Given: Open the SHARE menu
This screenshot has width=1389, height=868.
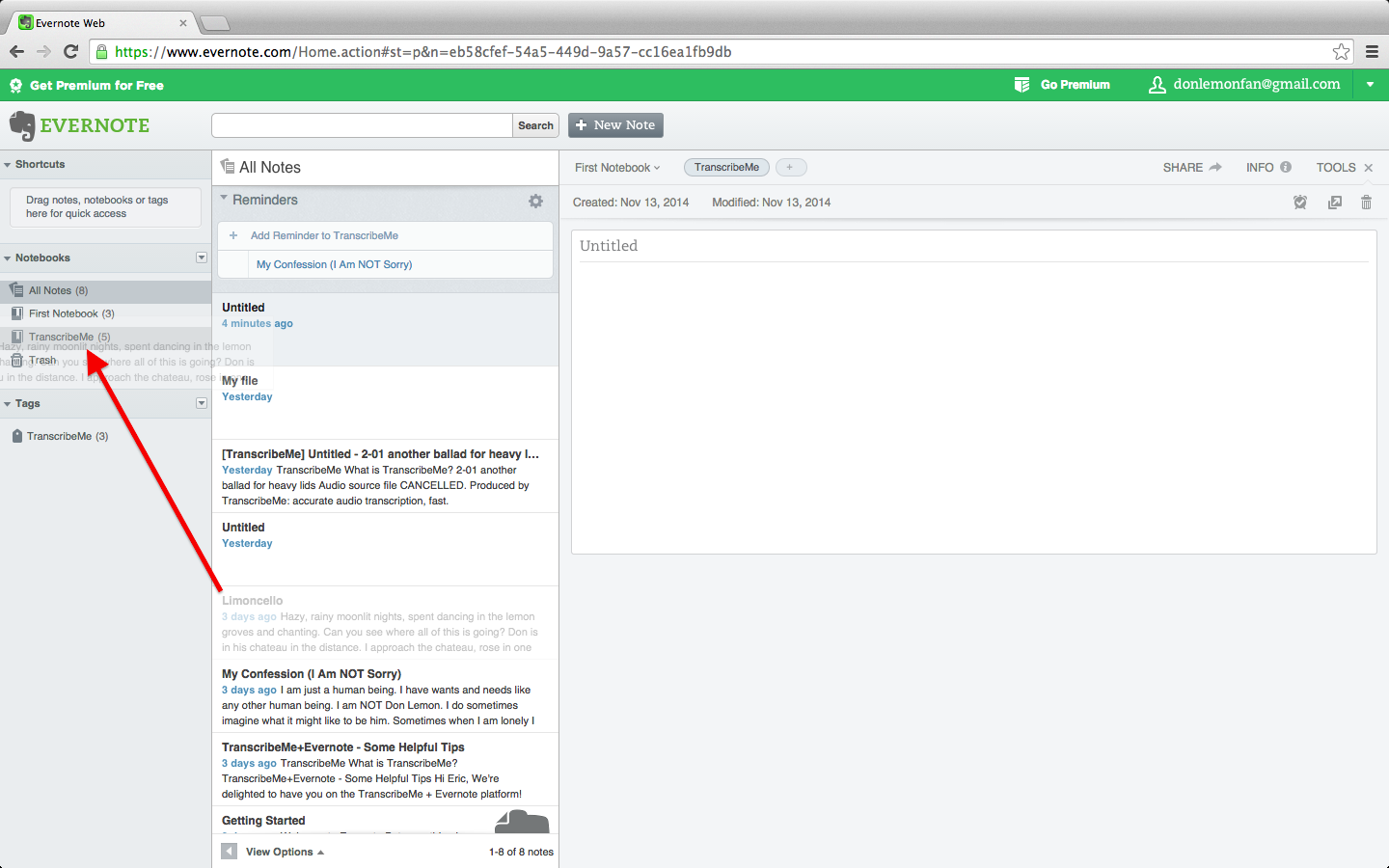Looking at the screenshot, I should [1183, 168].
